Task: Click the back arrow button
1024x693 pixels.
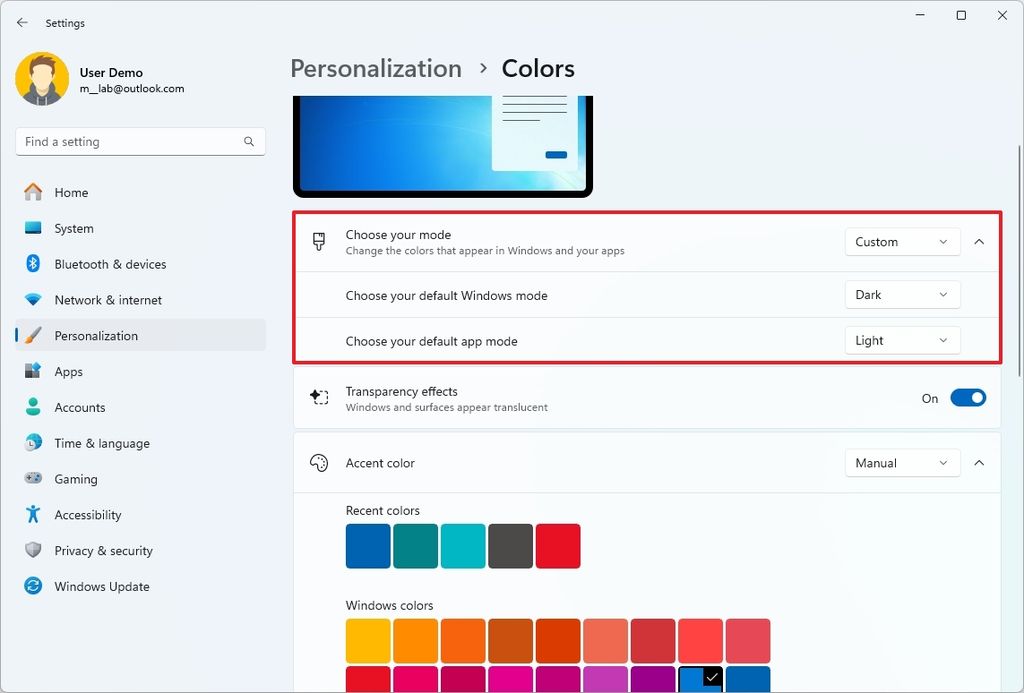Action: [x=22, y=22]
